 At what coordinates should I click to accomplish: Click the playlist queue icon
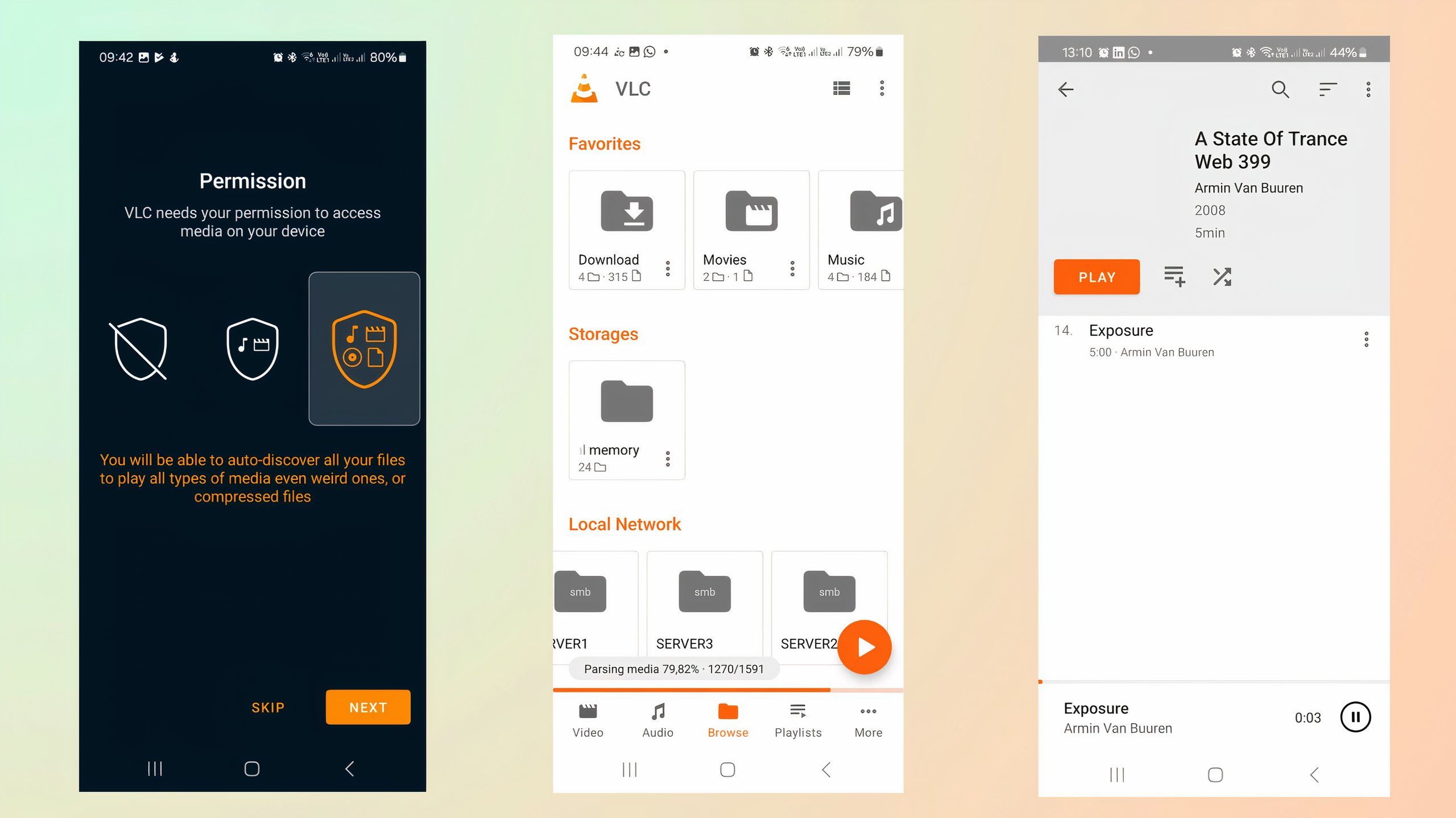point(1175,278)
